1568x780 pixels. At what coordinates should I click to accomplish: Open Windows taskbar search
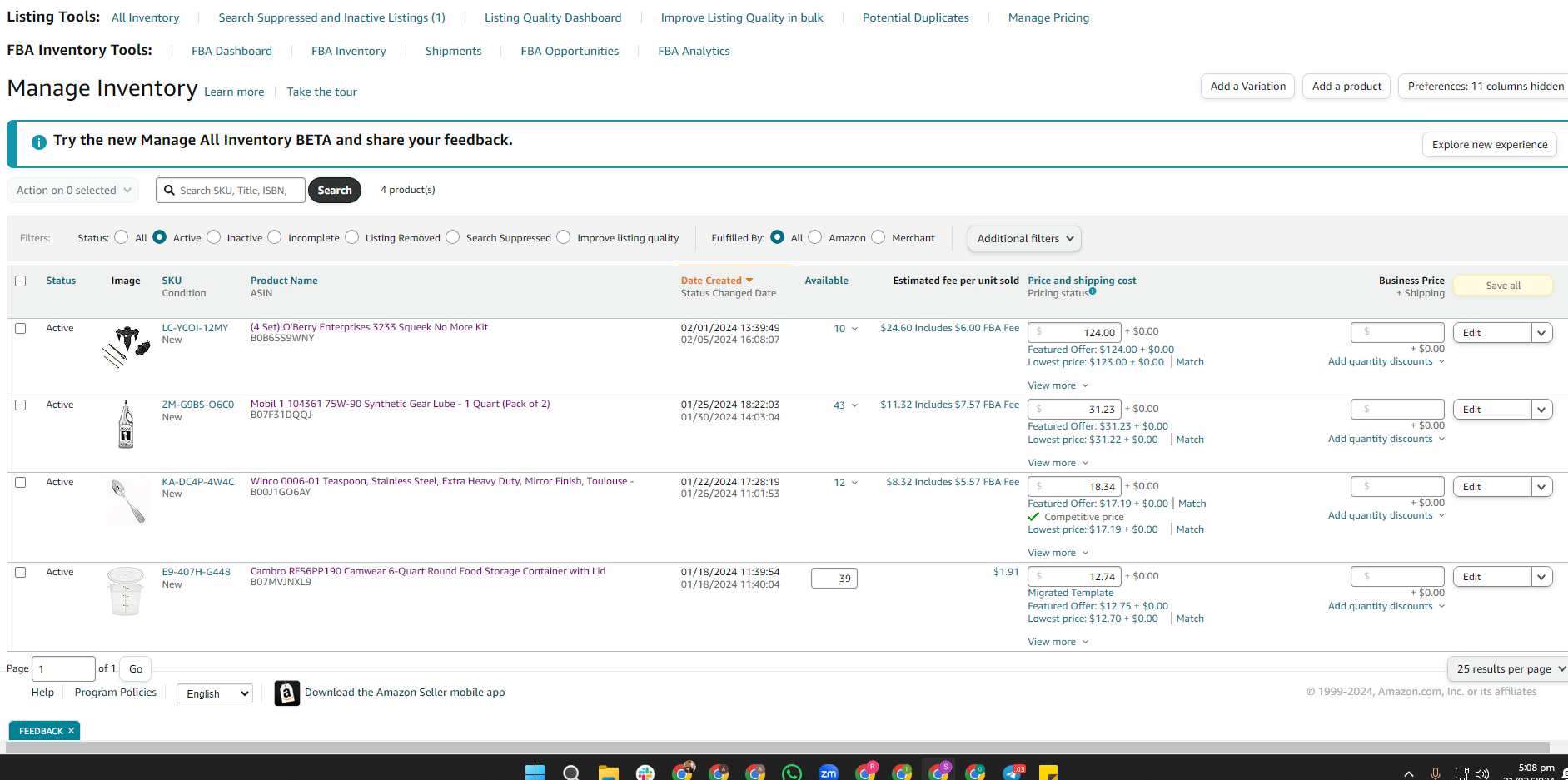point(571,773)
